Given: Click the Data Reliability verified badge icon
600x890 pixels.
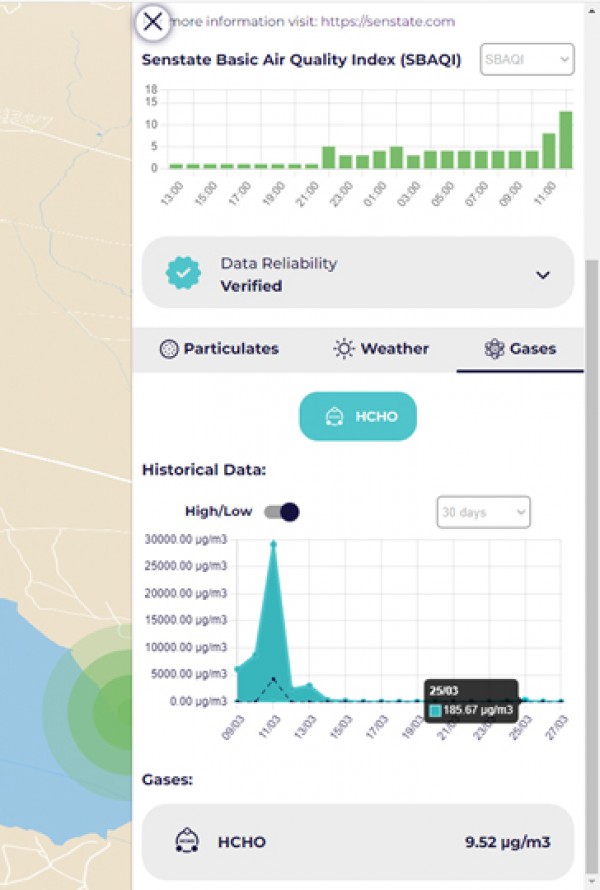Looking at the screenshot, I should point(183,273).
